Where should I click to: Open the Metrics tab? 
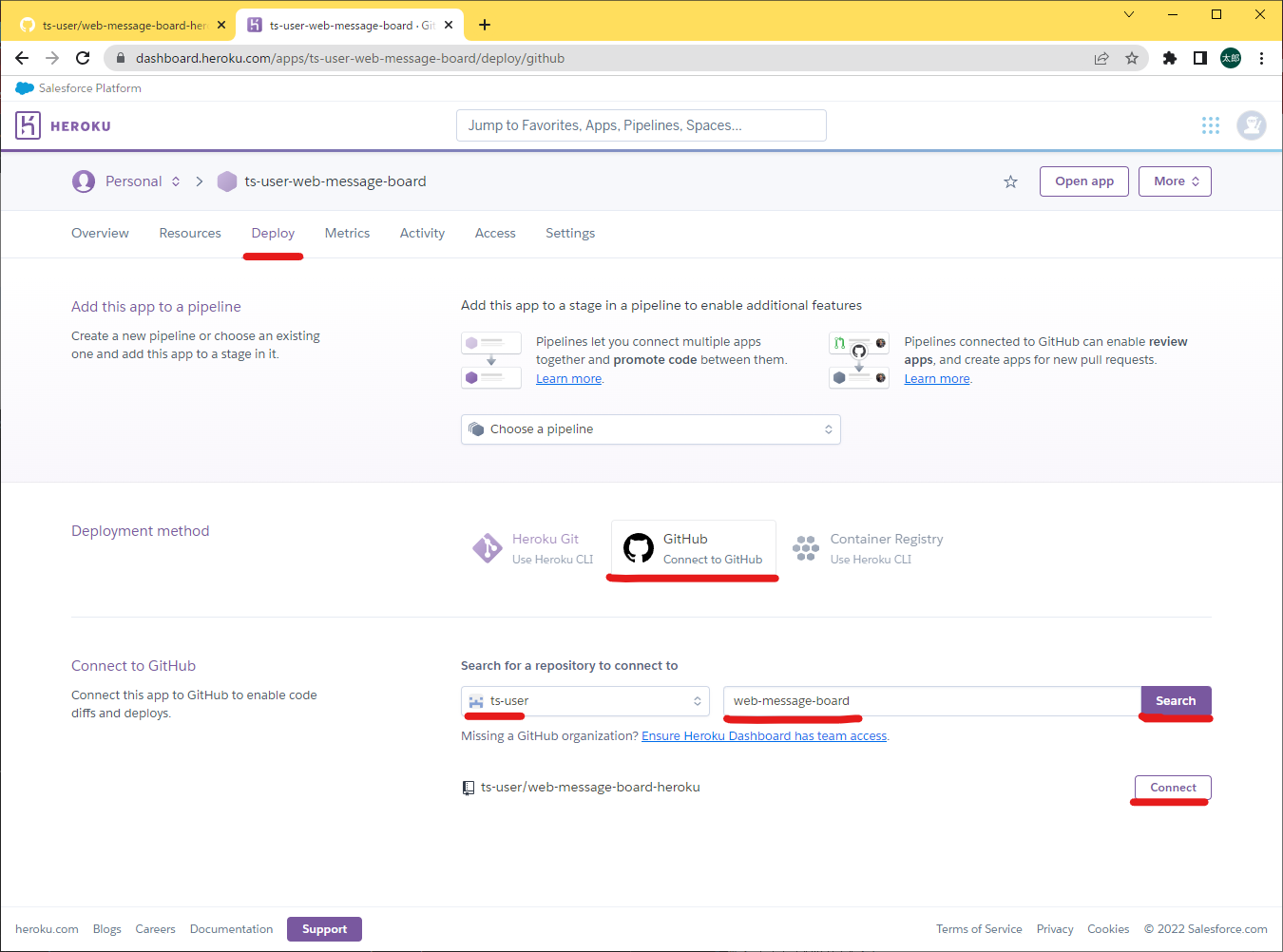[347, 233]
